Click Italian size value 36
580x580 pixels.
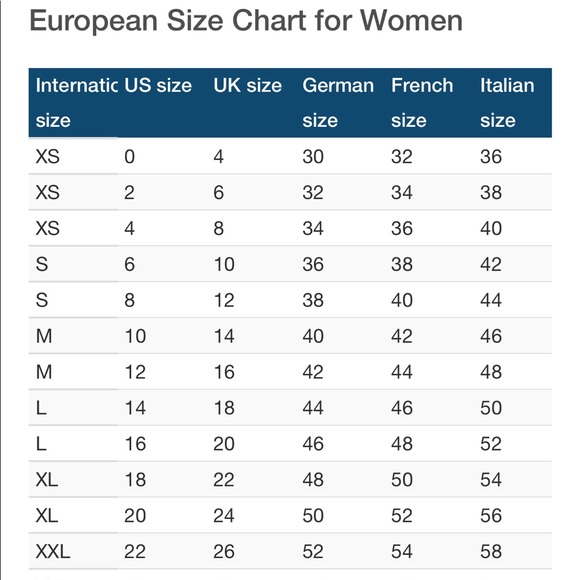coord(491,156)
